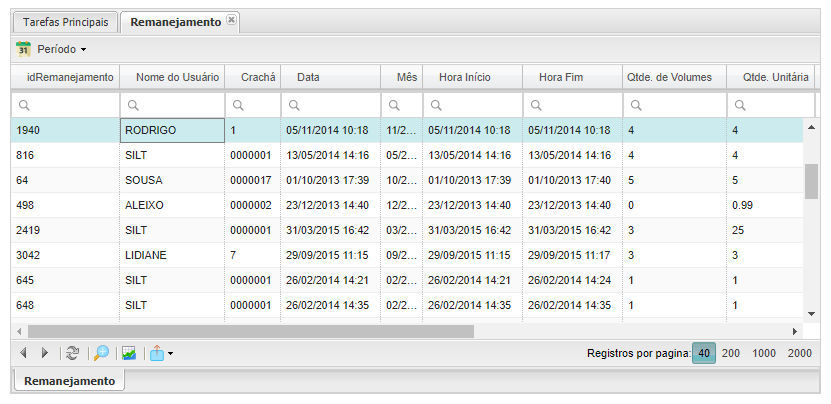Select row with id 648
This screenshot has height=404, width=831.
pos(407,305)
